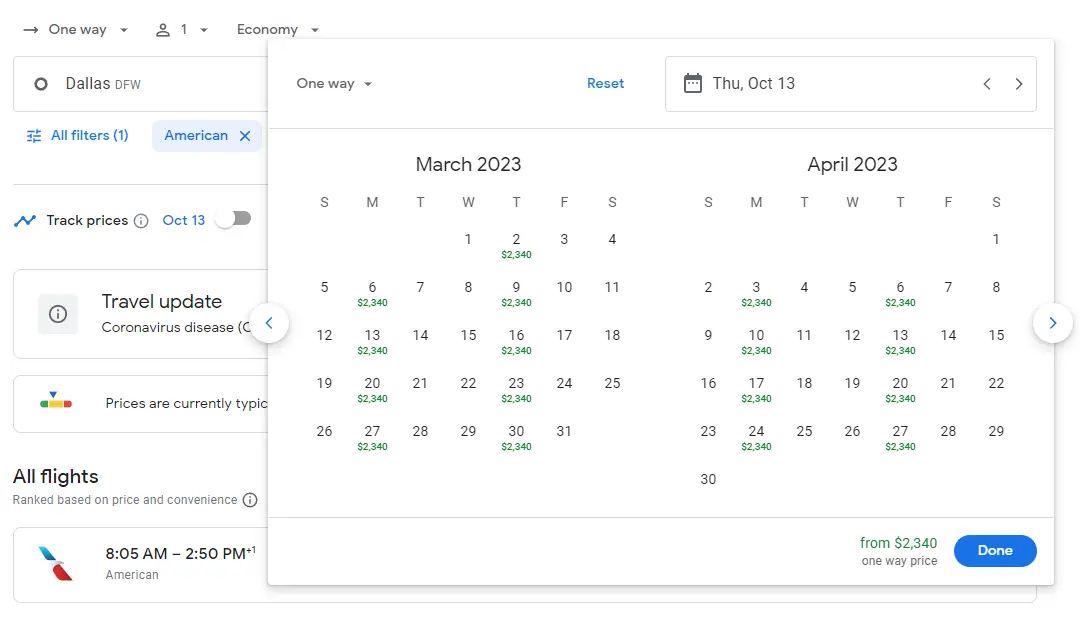
Task: Open All filters panel
Action: 77,136
